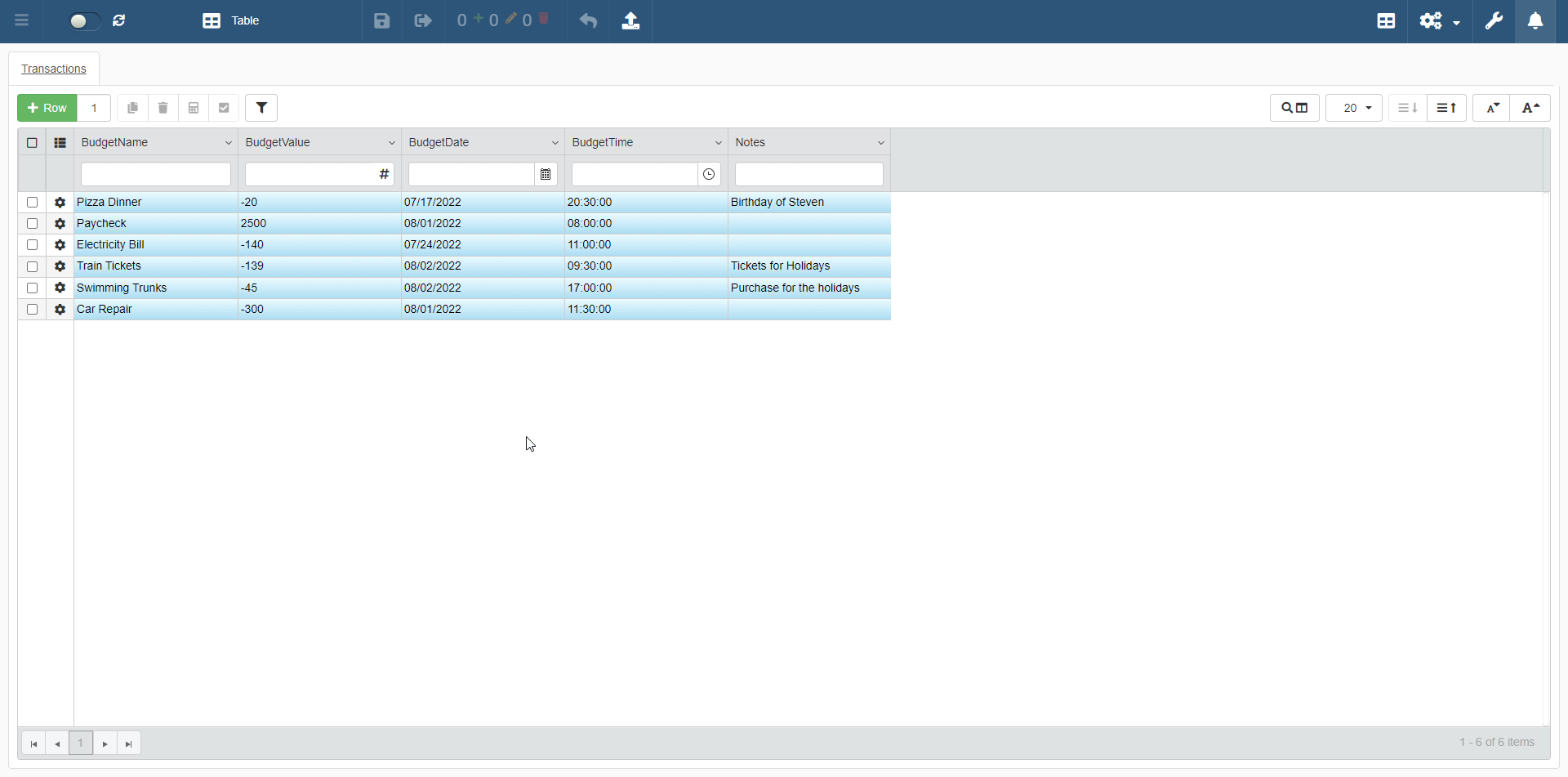Open the filter funnel tool
The image size is (1568, 777).
261,108
